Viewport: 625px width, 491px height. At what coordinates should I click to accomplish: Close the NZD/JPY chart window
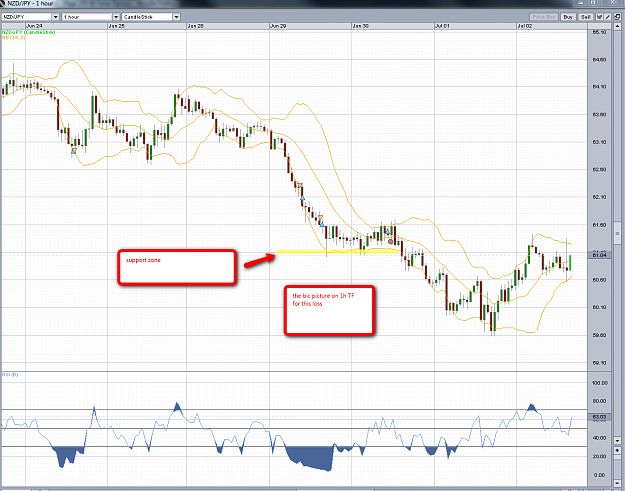[612, 3]
